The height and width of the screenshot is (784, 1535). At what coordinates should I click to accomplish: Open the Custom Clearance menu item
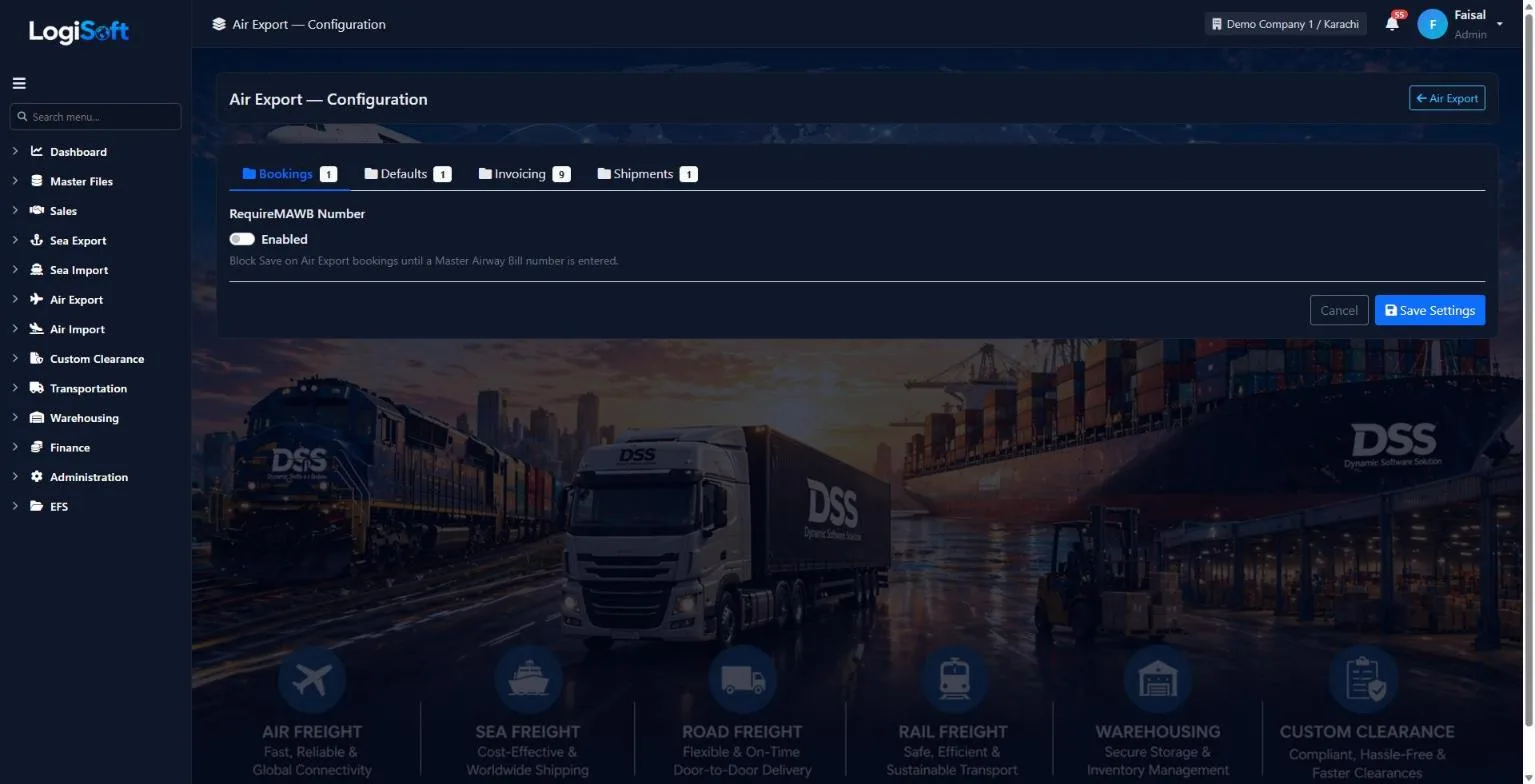[97, 359]
